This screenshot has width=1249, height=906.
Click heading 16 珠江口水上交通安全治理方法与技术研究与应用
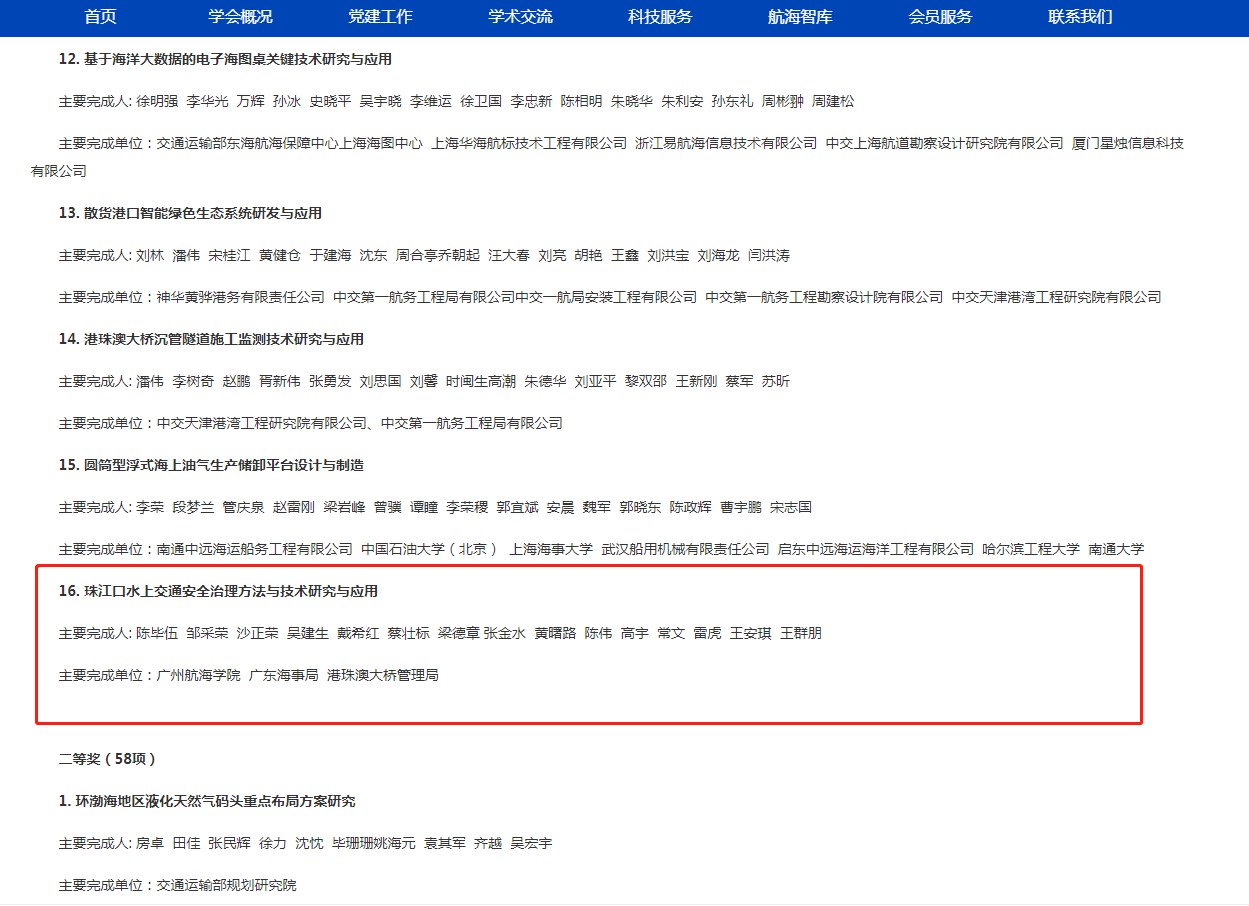pos(218,591)
